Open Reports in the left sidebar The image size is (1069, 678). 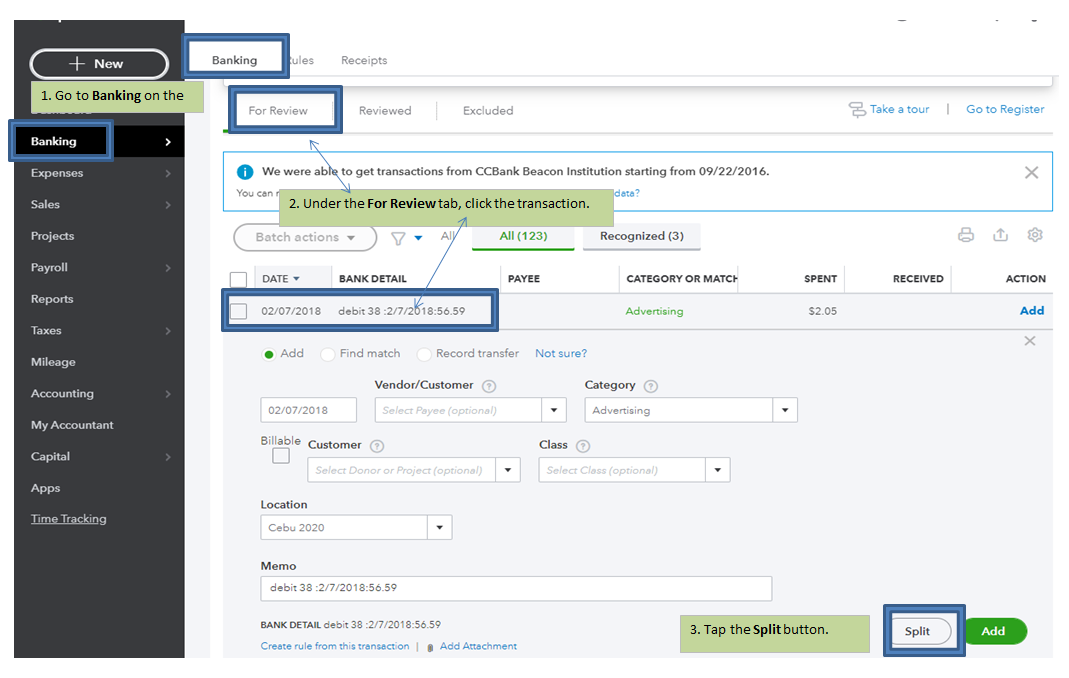pos(52,299)
